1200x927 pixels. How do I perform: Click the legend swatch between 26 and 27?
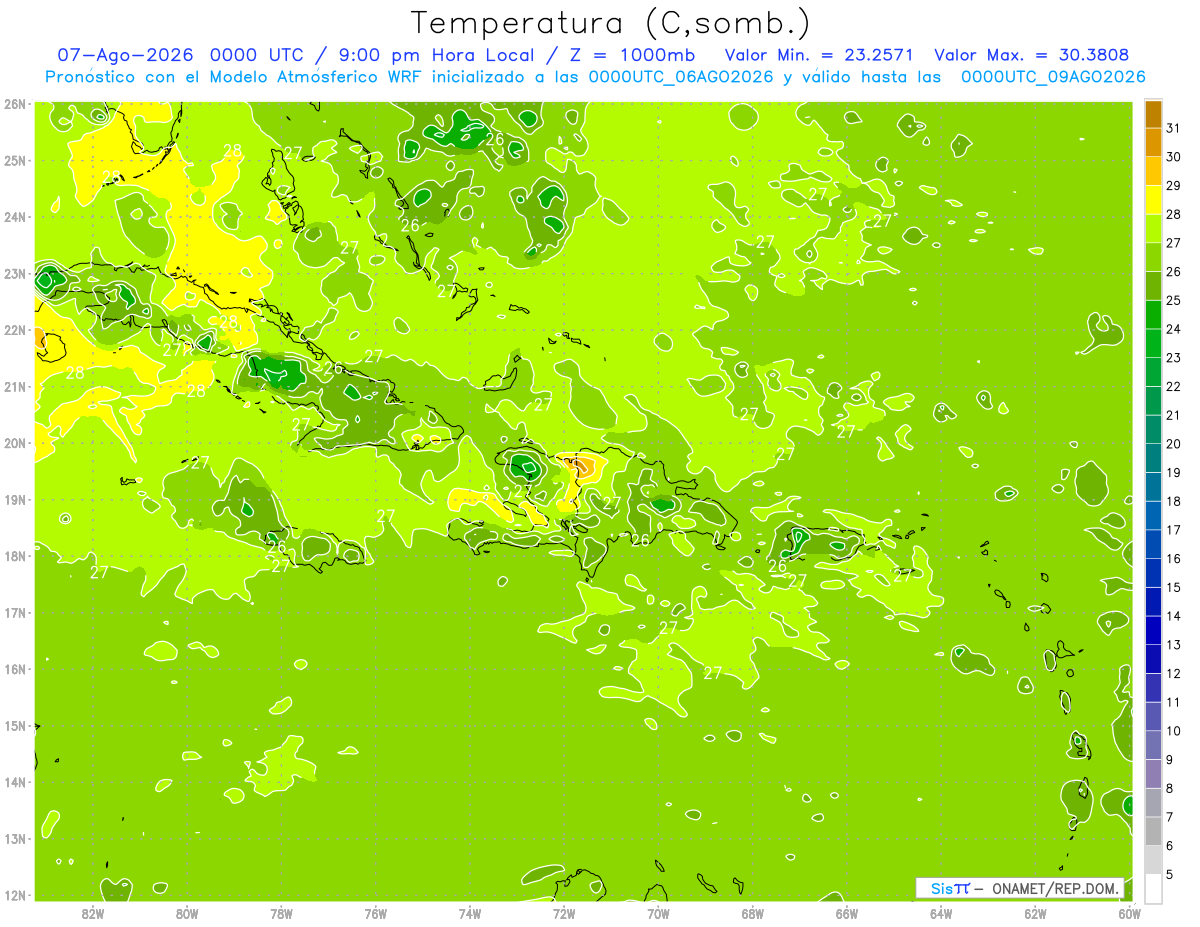[1153, 257]
